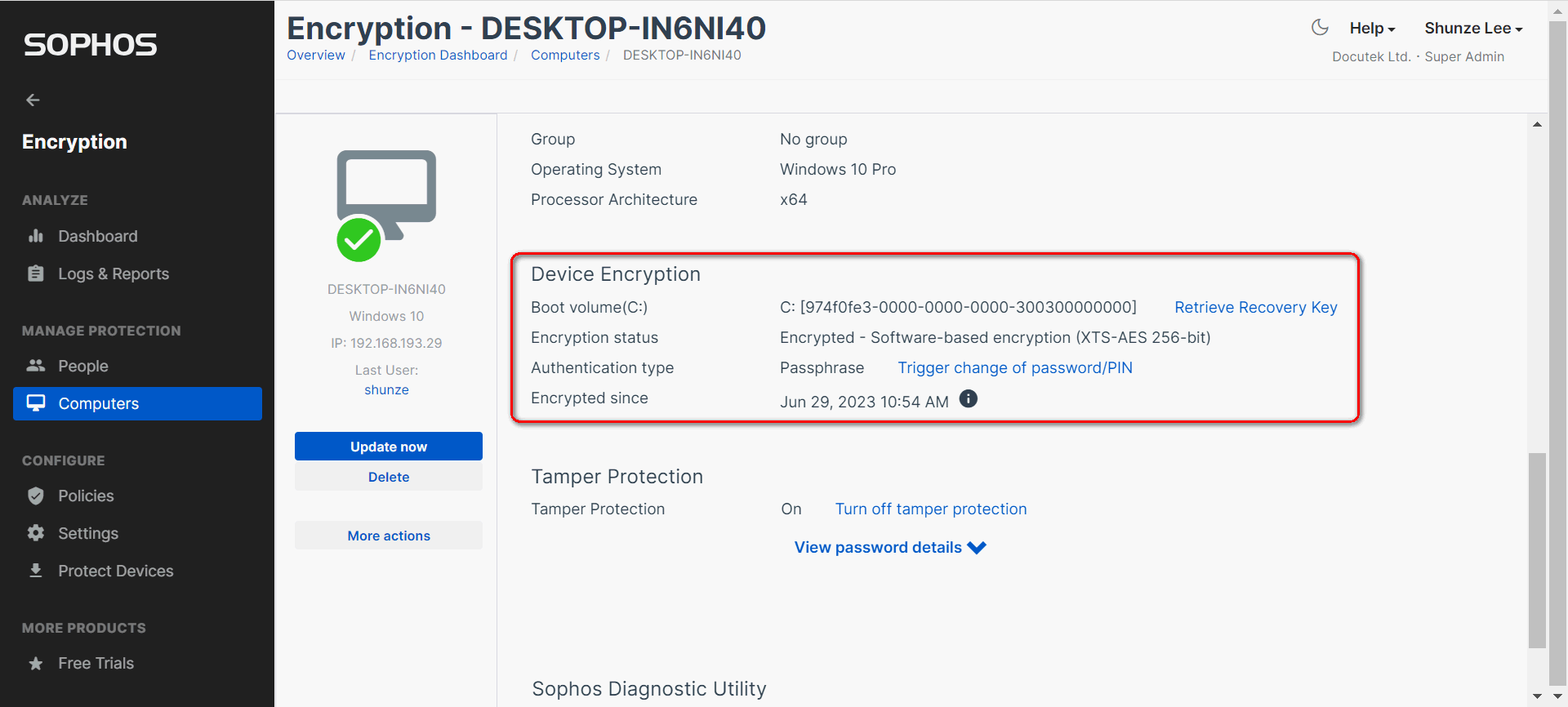Toggle dark mode moon icon
The width and height of the screenshot is (1568, 707).
coord(1319,28)
